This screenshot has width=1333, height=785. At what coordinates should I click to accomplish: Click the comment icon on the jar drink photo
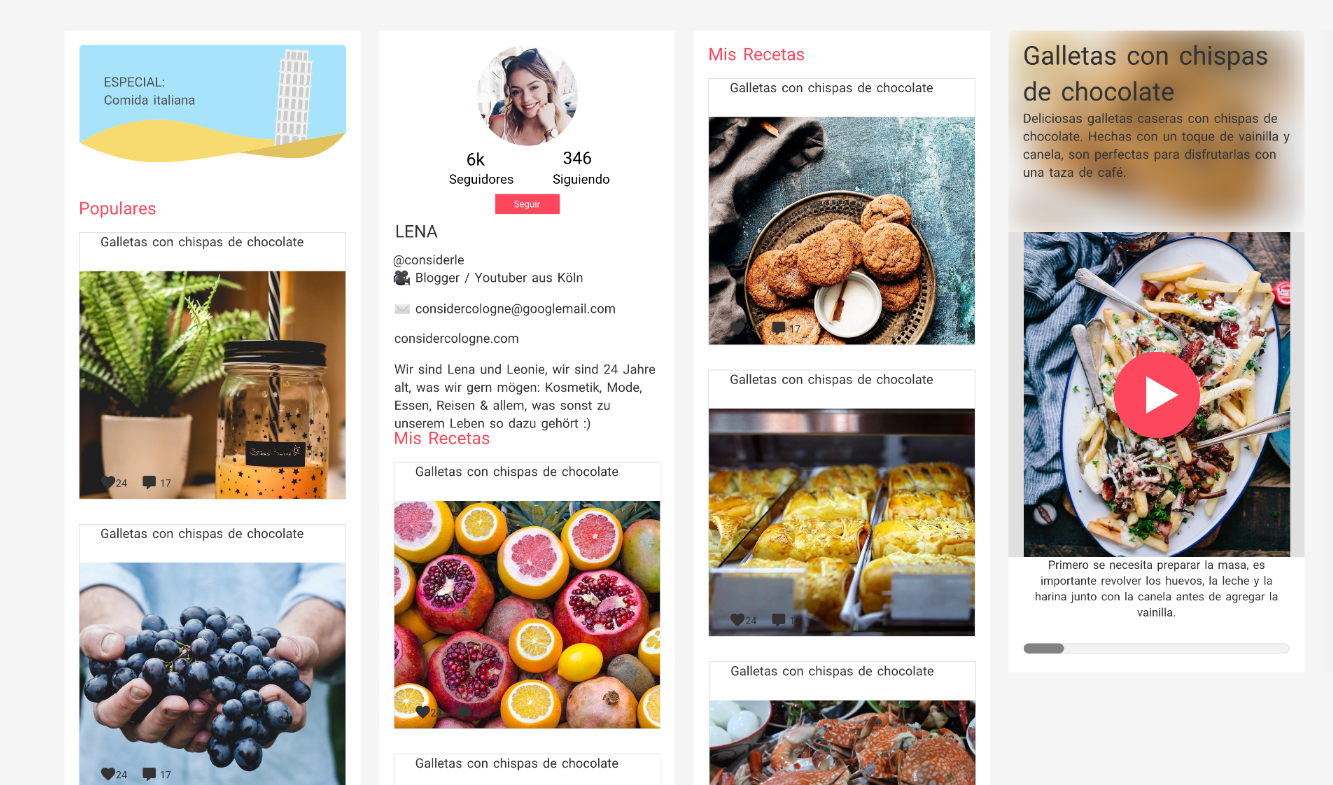pyautogui.click(x=149, y=483)
